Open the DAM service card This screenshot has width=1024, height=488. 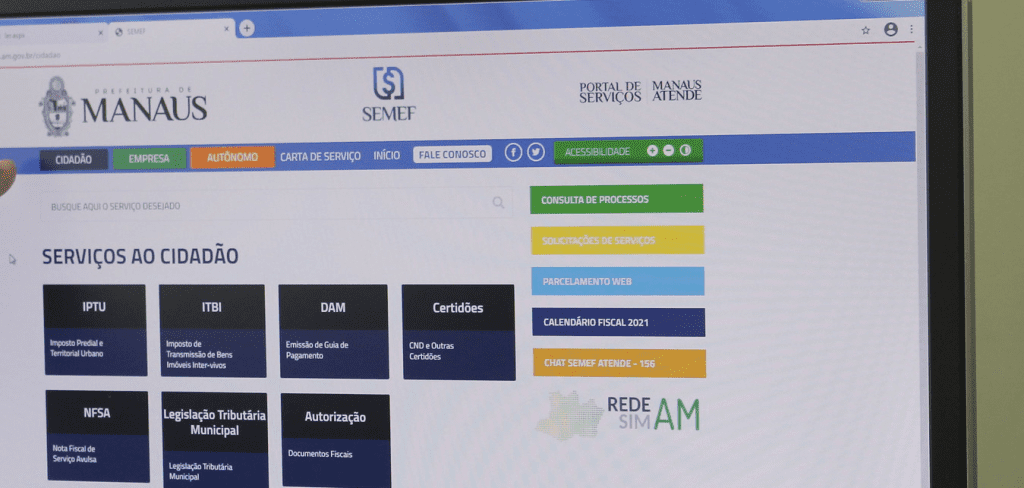point(334,331)
